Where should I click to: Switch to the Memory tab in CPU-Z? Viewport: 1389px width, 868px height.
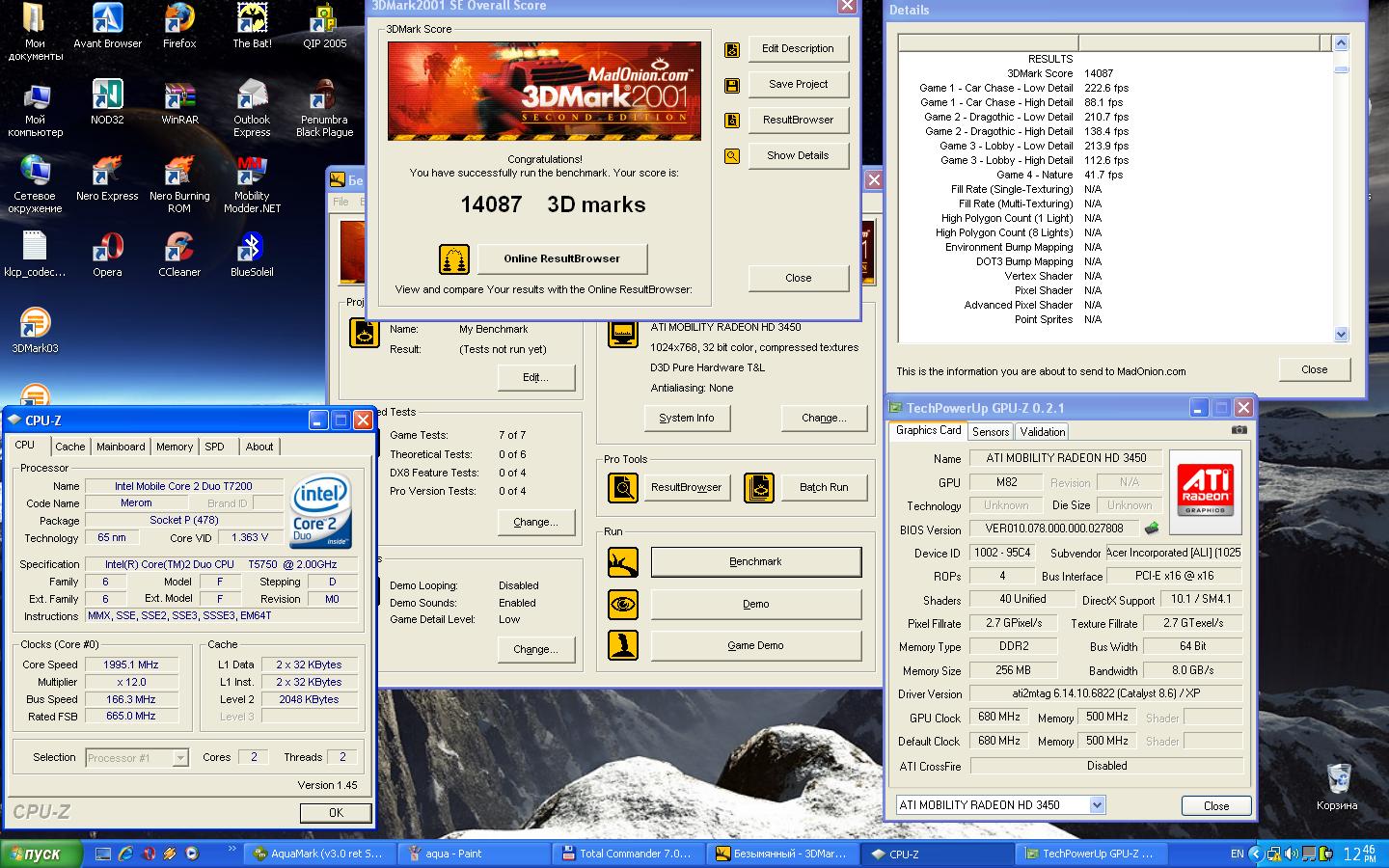tap(175, 447)
